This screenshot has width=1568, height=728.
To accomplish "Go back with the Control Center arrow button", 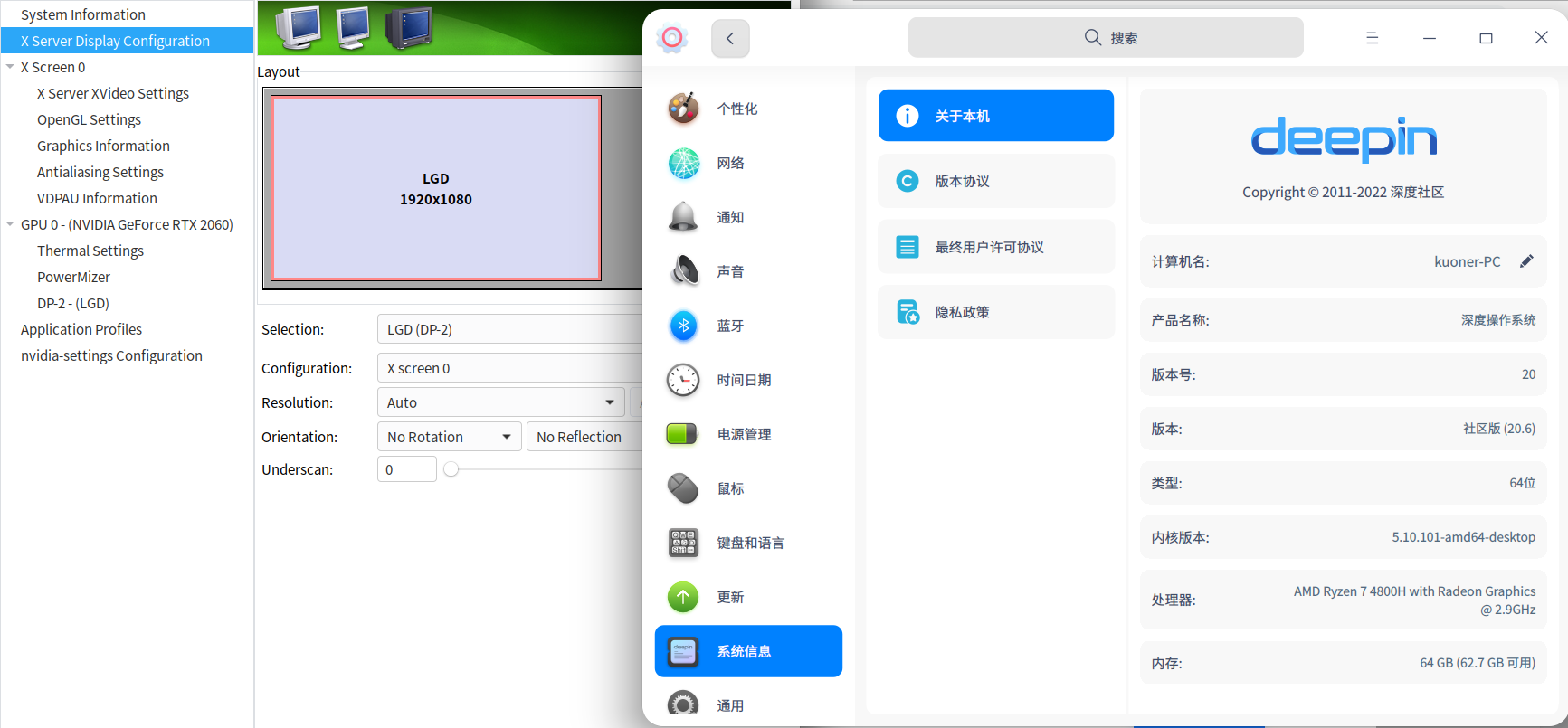I will 730,38.
